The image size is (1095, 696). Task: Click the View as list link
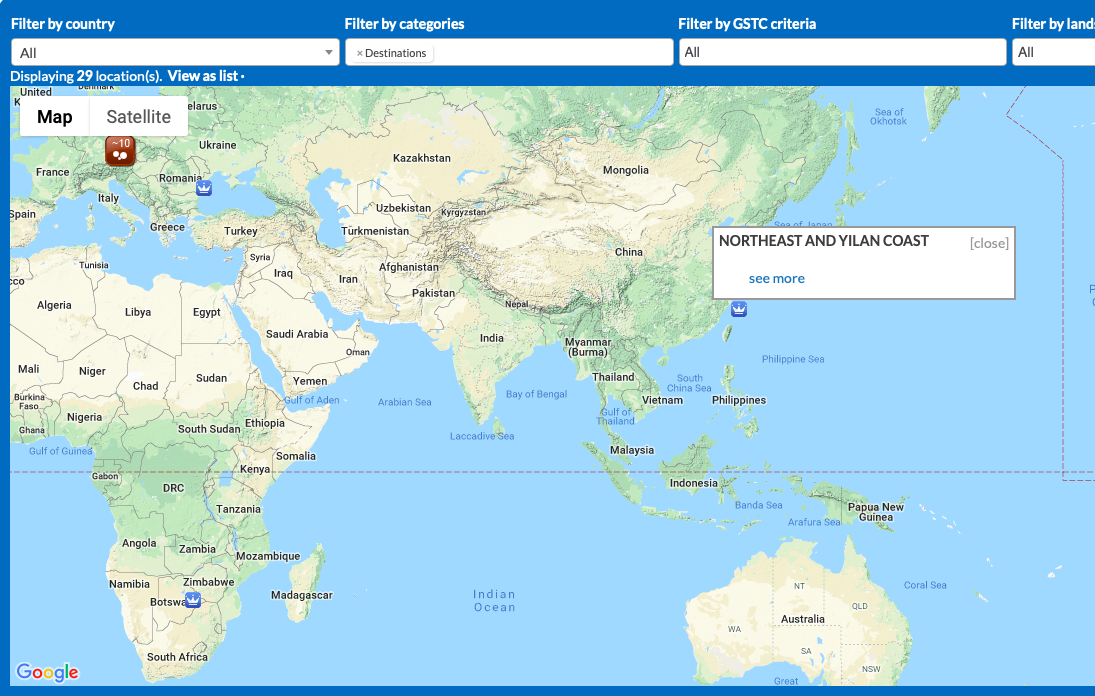[x=203, y=76]
